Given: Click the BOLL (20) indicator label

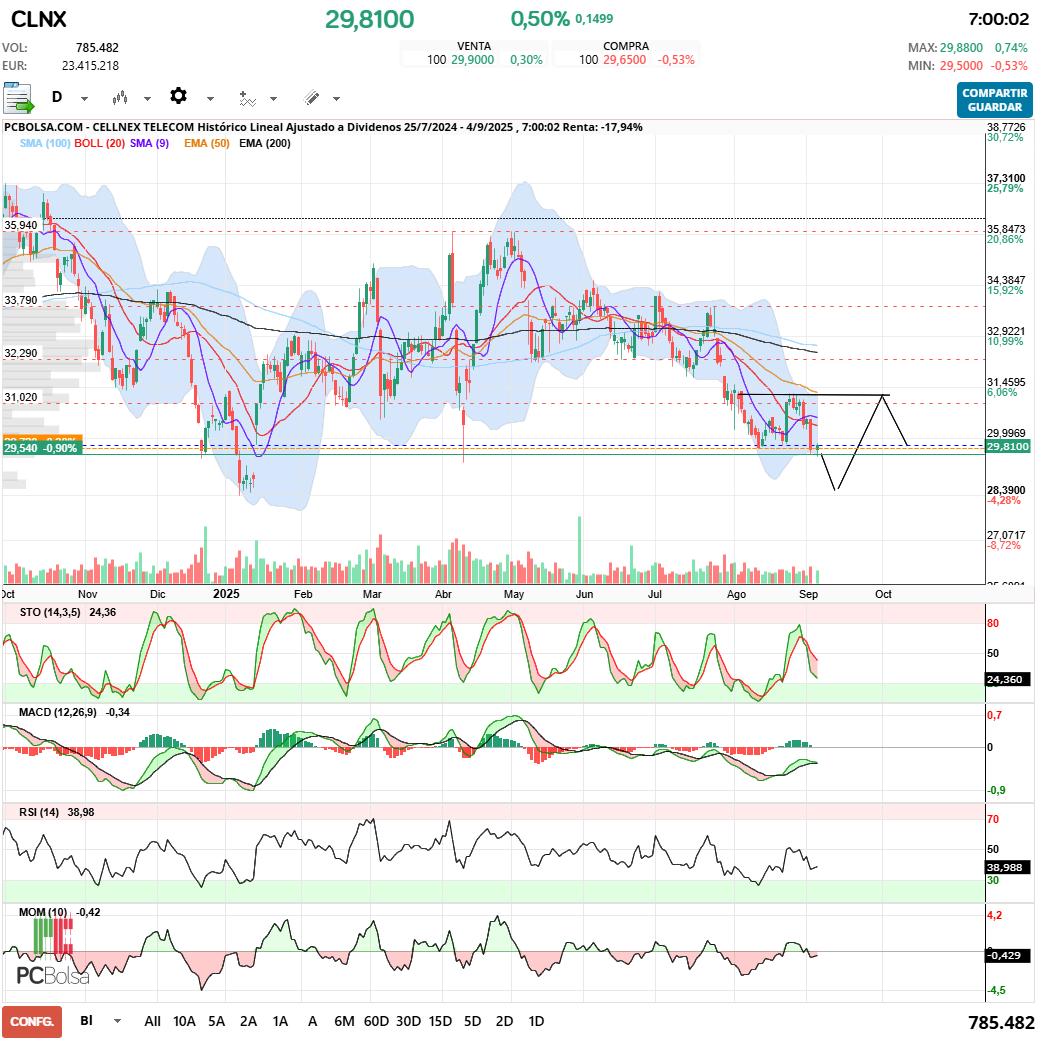Looking at the screenshot, I should click(100, 143).
